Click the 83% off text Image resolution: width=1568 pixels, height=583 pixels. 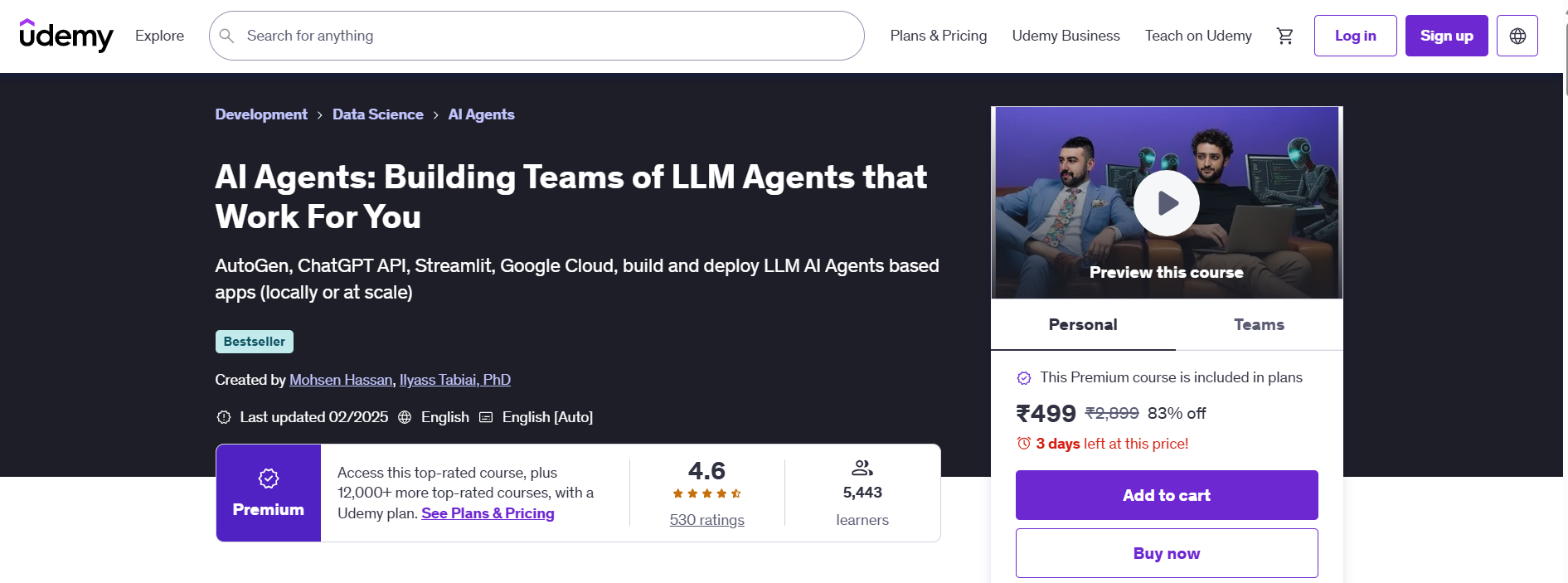coord(1177,413)
